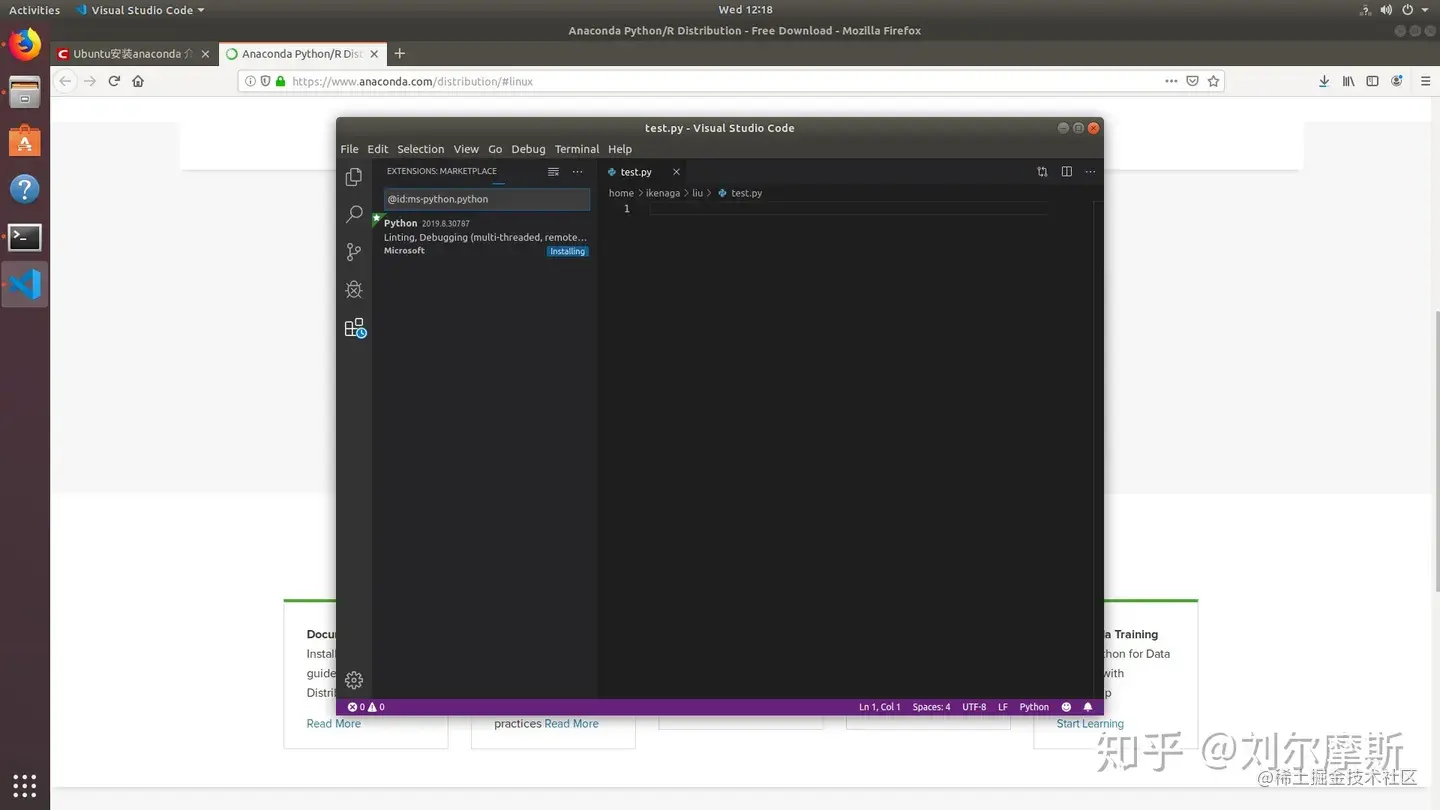Open the Explorer view in VS Code

[x=354, y=177]
